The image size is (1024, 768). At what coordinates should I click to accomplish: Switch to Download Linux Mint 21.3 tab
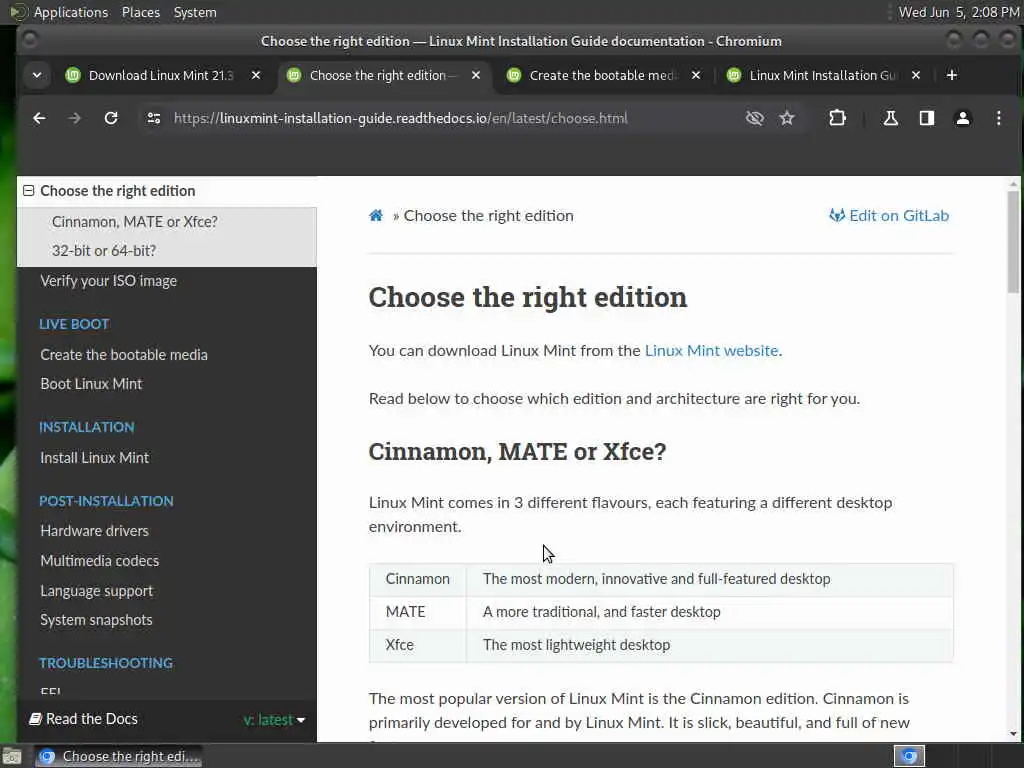(x=161, y=75)
